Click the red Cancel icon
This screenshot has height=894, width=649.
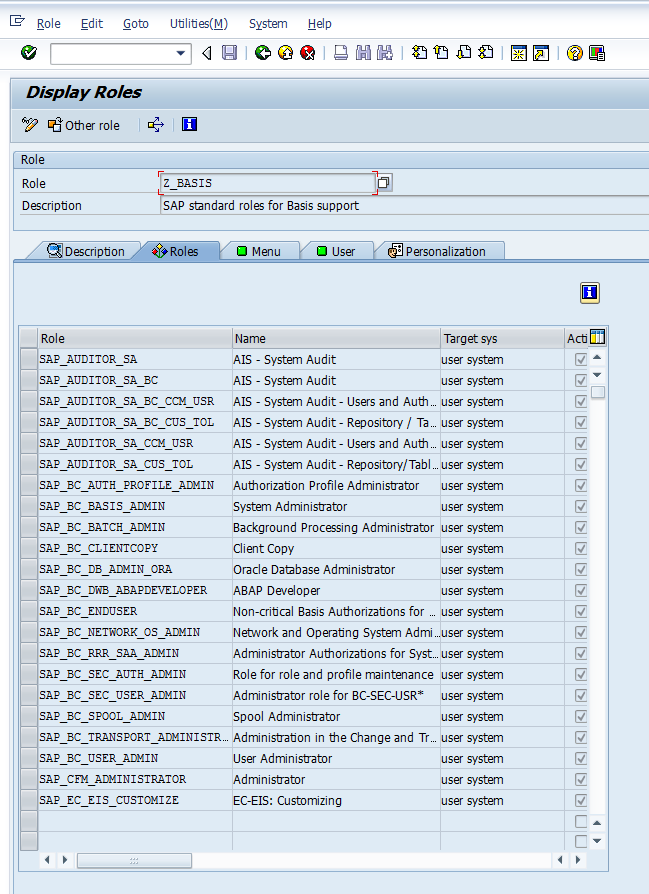pos(308,53)
